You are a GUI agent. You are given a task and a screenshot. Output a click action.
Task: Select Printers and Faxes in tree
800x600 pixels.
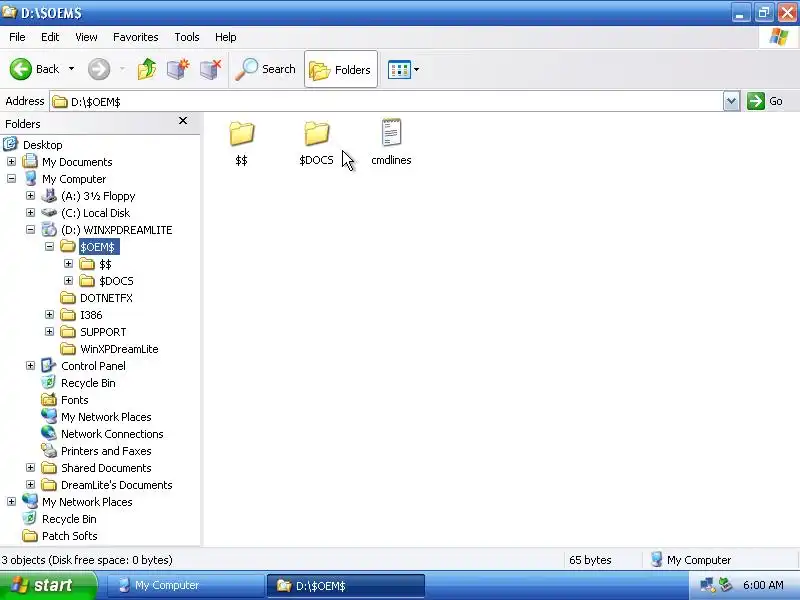[106, 451]
